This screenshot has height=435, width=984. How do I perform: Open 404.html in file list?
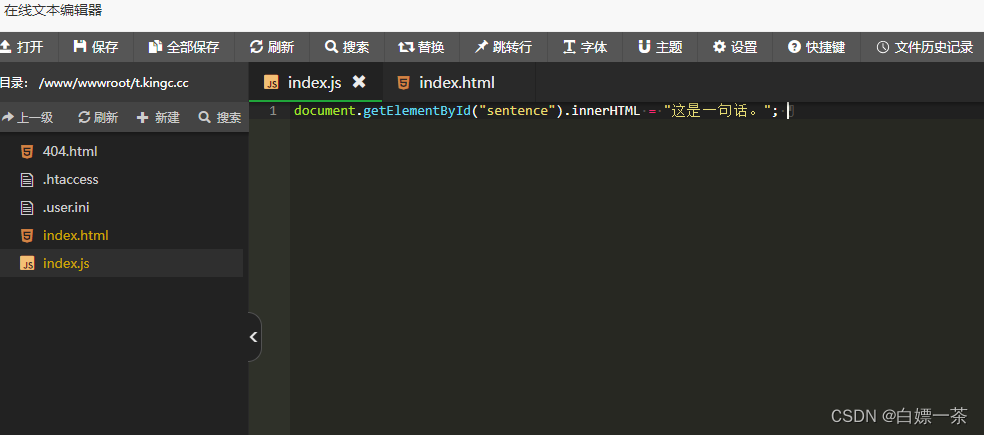point(70,151)
